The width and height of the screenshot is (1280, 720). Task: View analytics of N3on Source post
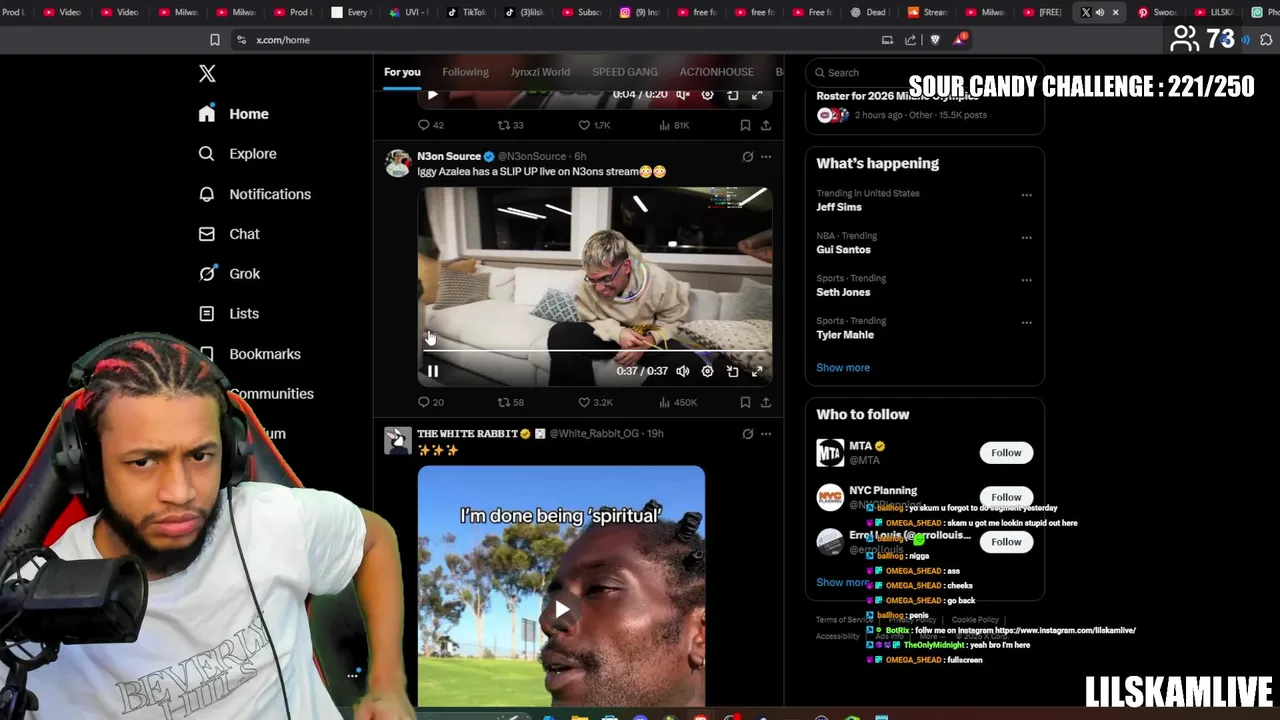[x=678, y=402]
